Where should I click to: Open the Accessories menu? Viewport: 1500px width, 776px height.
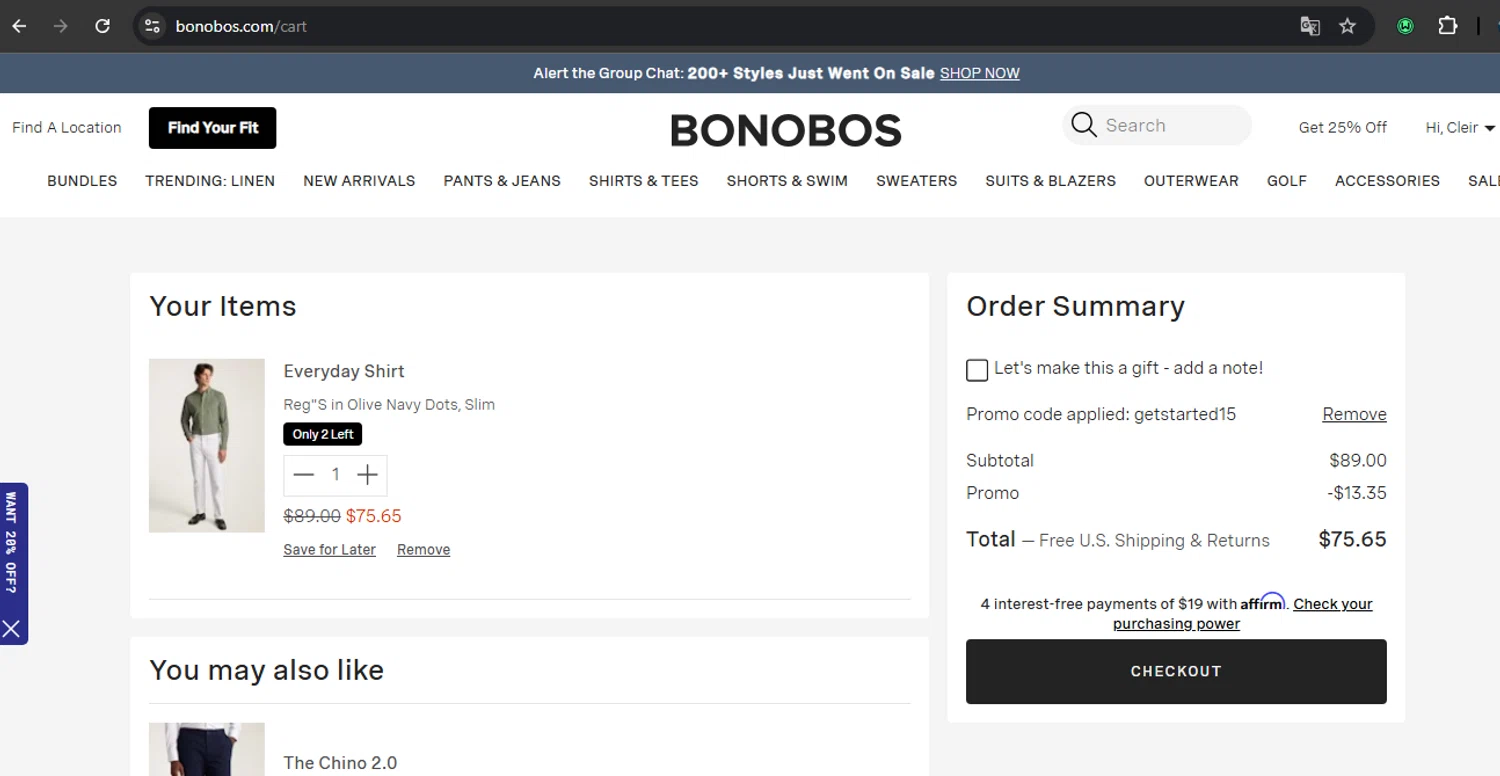coord(1387,181)
